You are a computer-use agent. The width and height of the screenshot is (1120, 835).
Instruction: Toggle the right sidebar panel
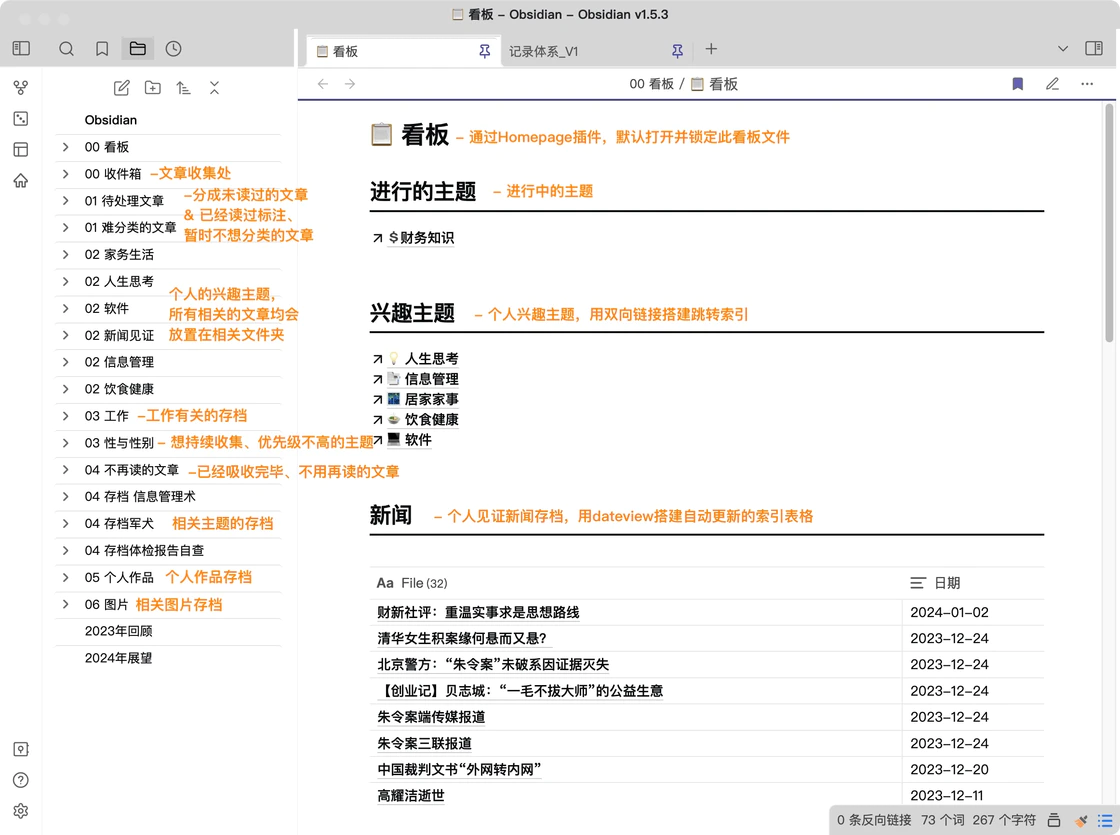click(x=1094, y=49)
